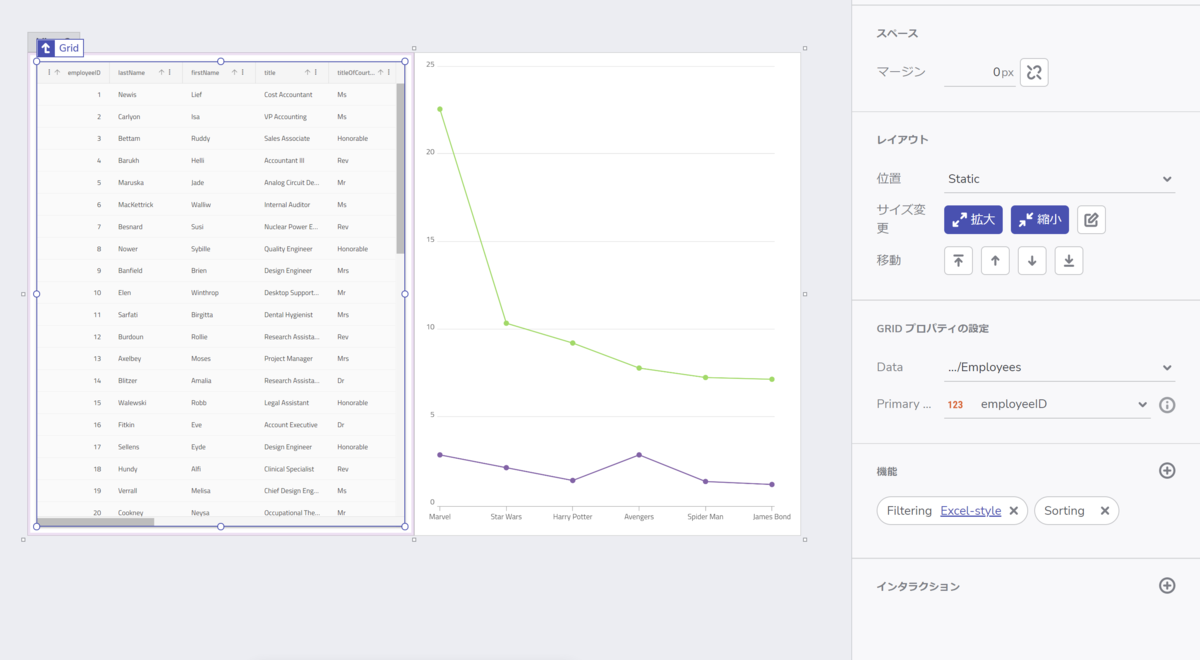The image size is (1200, 660).
Task: Open the 位置 Static dropdown
Action: tap(1166, 178)
